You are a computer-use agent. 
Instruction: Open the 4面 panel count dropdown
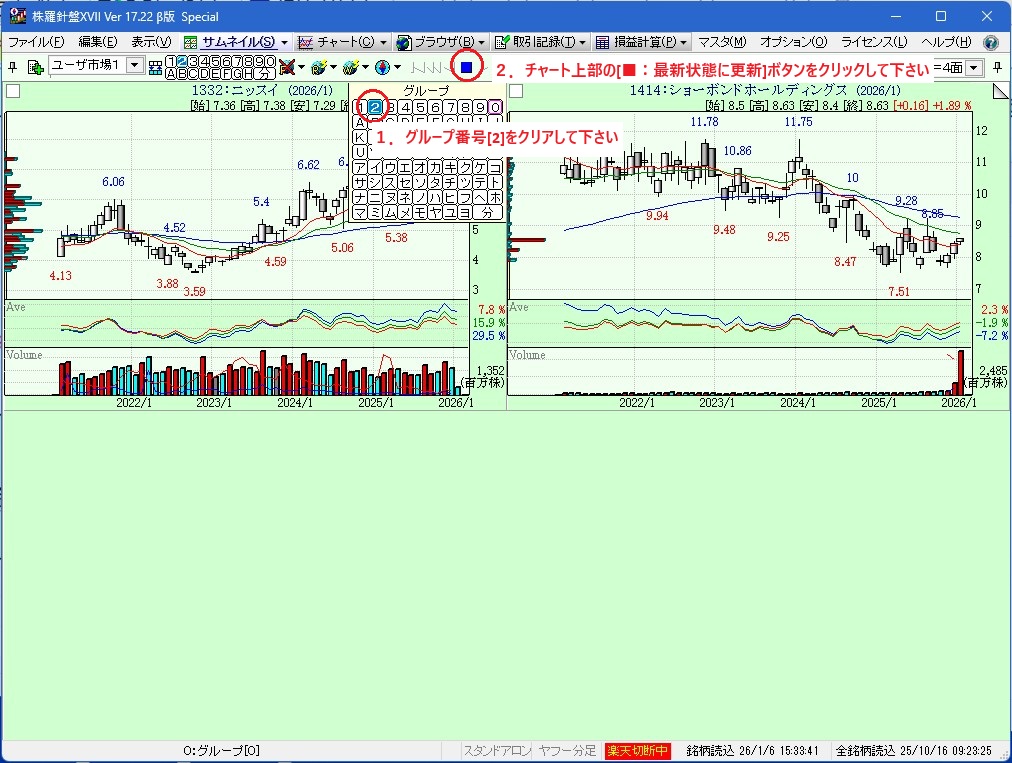[x=974, y=67]
